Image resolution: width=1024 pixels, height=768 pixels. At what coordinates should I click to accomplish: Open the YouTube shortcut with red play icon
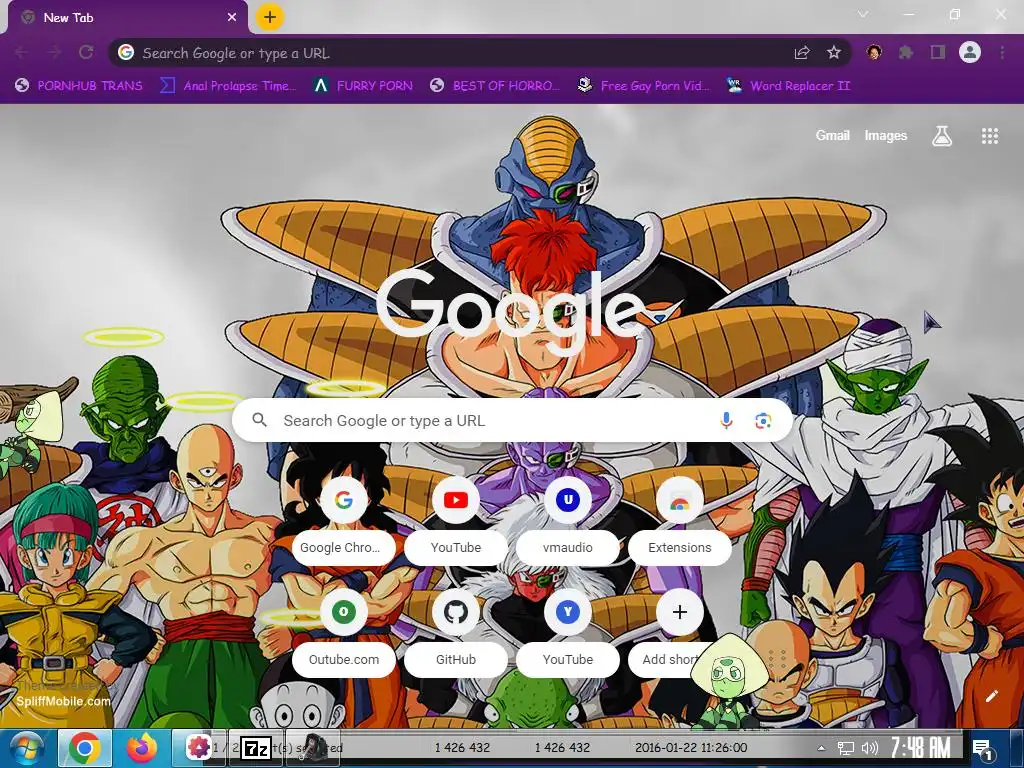click(456, 523)
